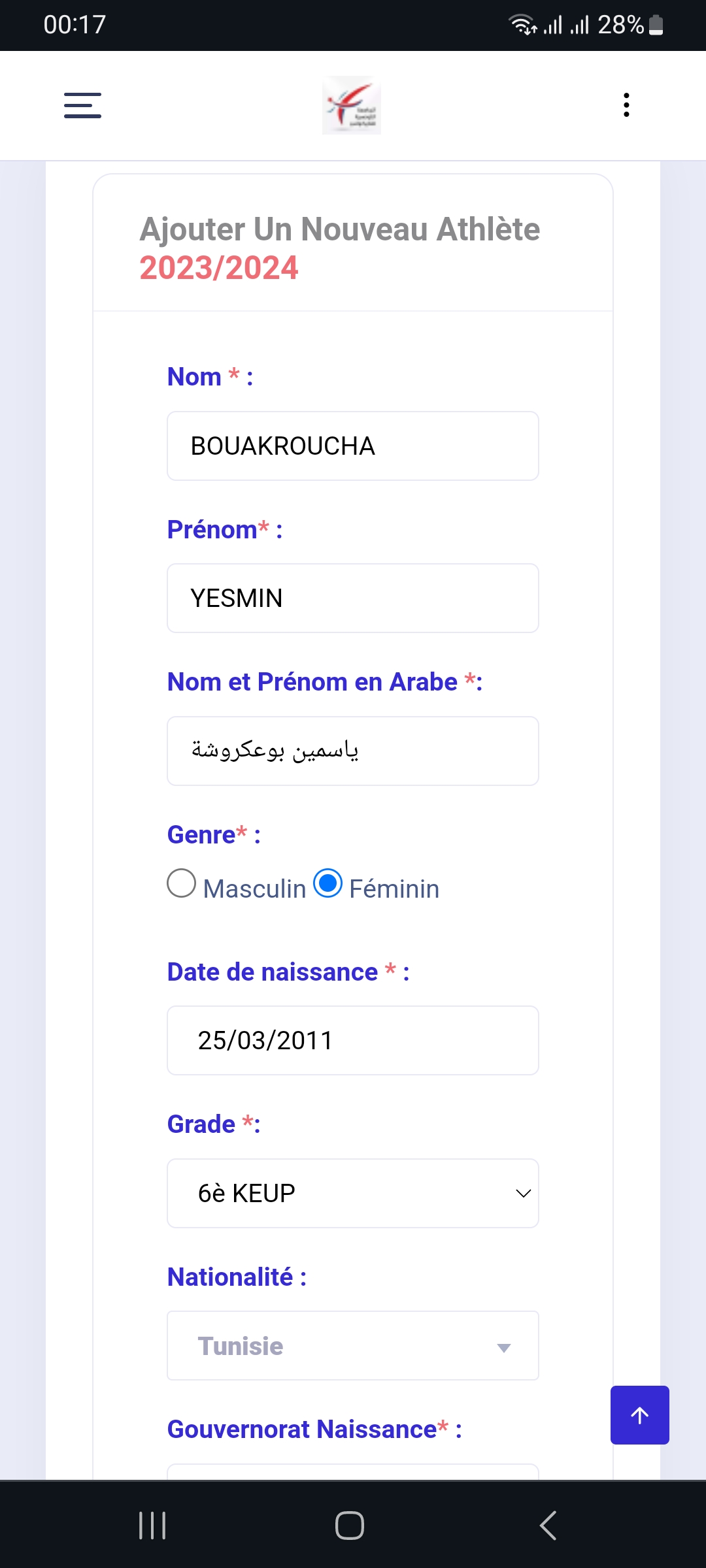
Task: Open the Android recent apps view
Action: pyautogui.click(x=152, y=1526)
